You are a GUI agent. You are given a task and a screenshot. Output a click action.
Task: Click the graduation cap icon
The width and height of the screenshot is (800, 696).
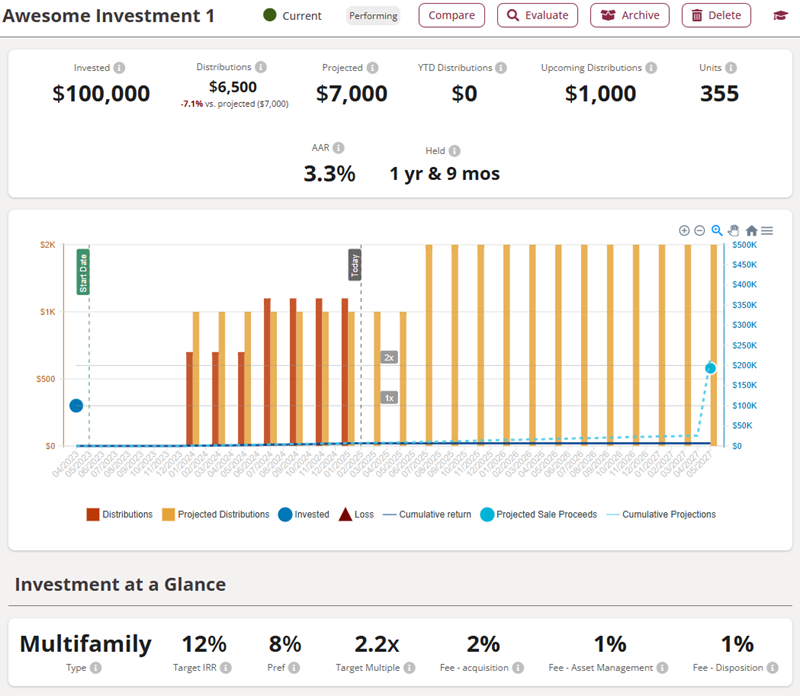tap(780, 16)
